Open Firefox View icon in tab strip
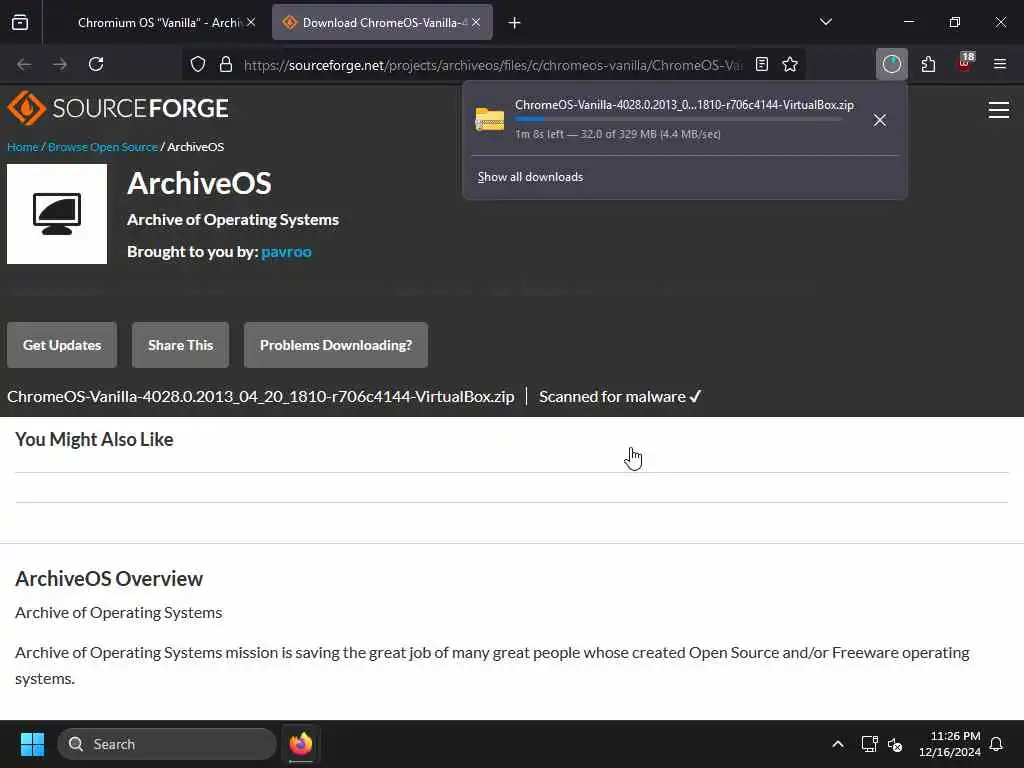The height and width of the screenshot is (768, 1024). [x=20, y=22]
